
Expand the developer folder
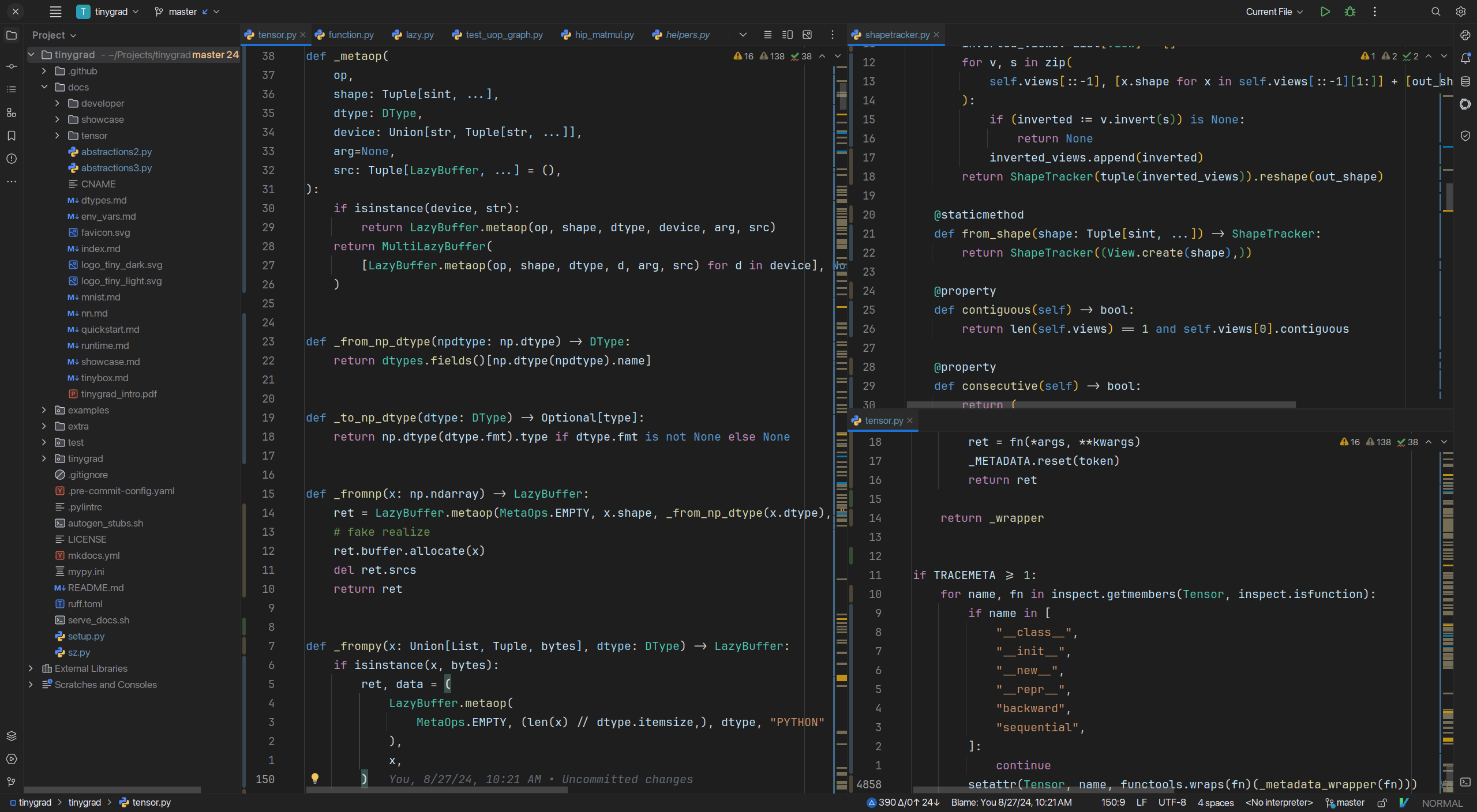click(57, 103)
